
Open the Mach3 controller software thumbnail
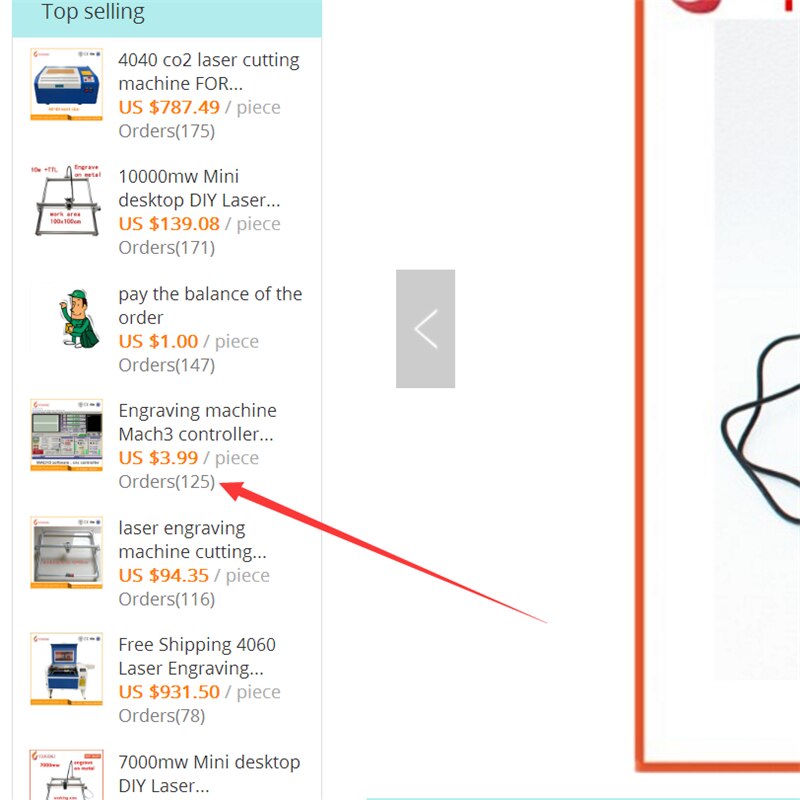66,435
